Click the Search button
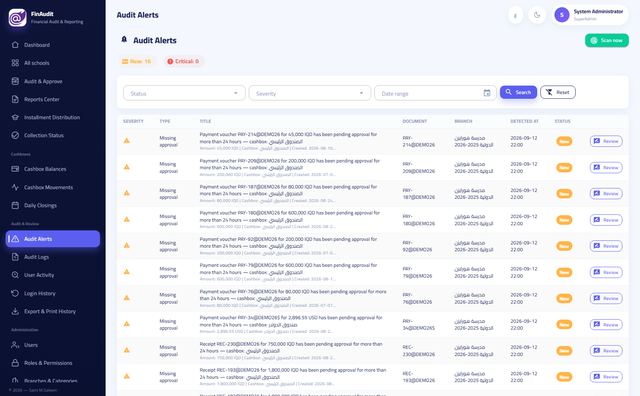Image resolution: width=640 pixels, height=396 pixels. (x=518, y=92)
